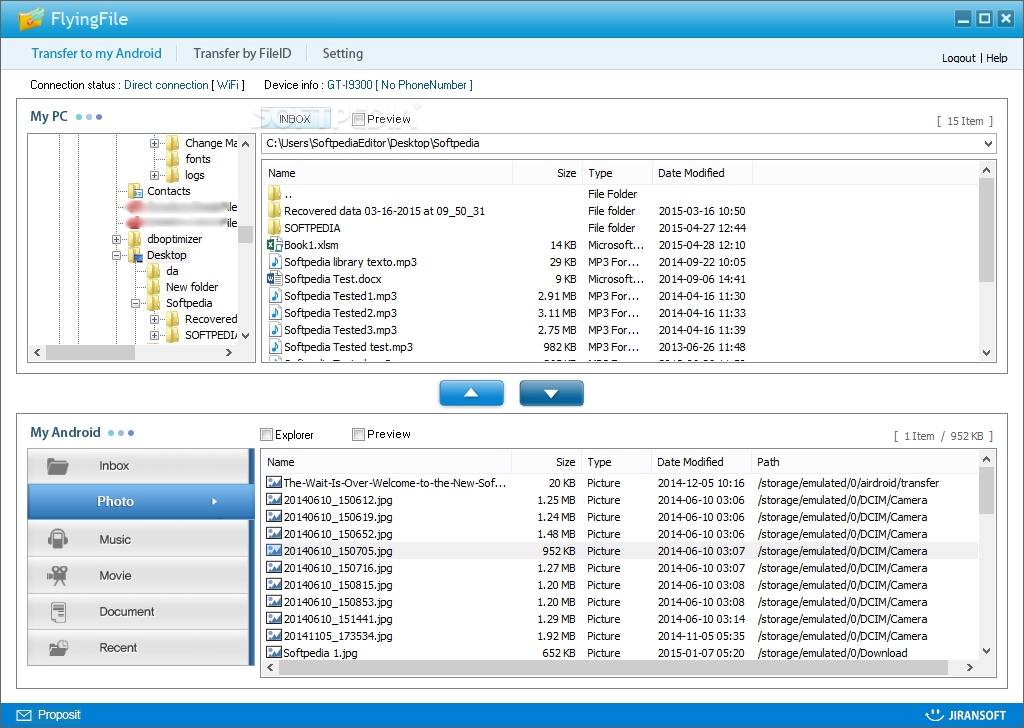This screenshot has height=728, width=1024.
Task: Click the folder tree horizontal scrollbar
Action: point(91,353)
